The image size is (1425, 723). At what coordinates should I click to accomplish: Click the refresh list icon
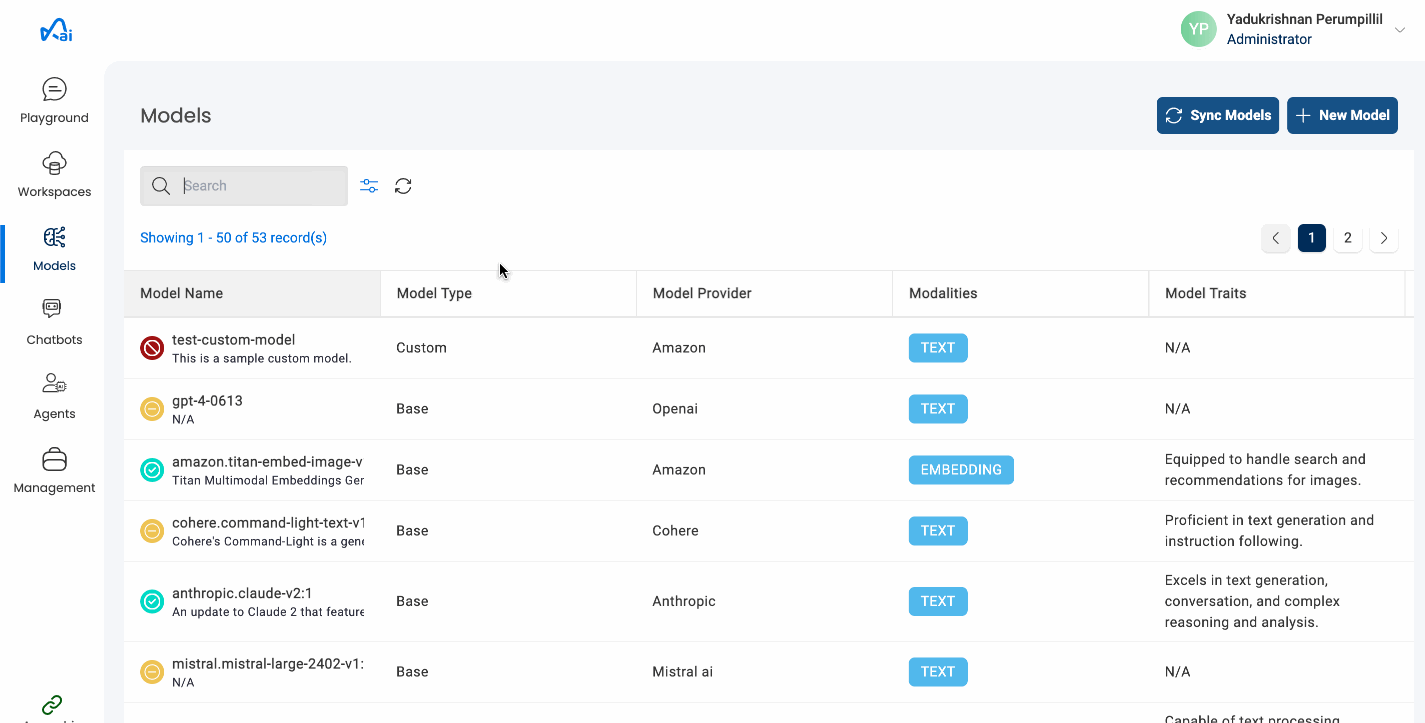click(403, 186)
